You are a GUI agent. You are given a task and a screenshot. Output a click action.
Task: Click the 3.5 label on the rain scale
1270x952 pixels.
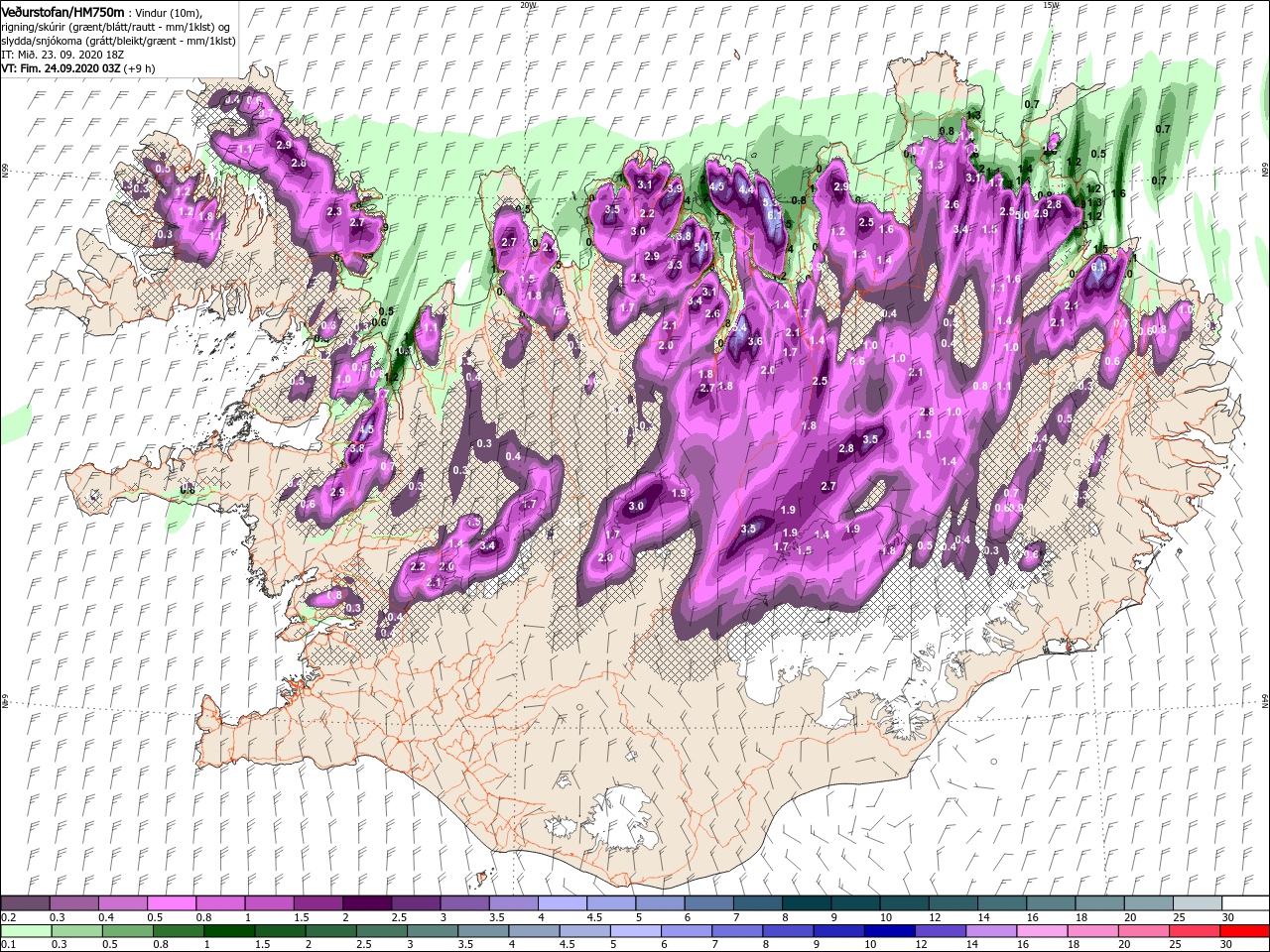click(465, 944)
